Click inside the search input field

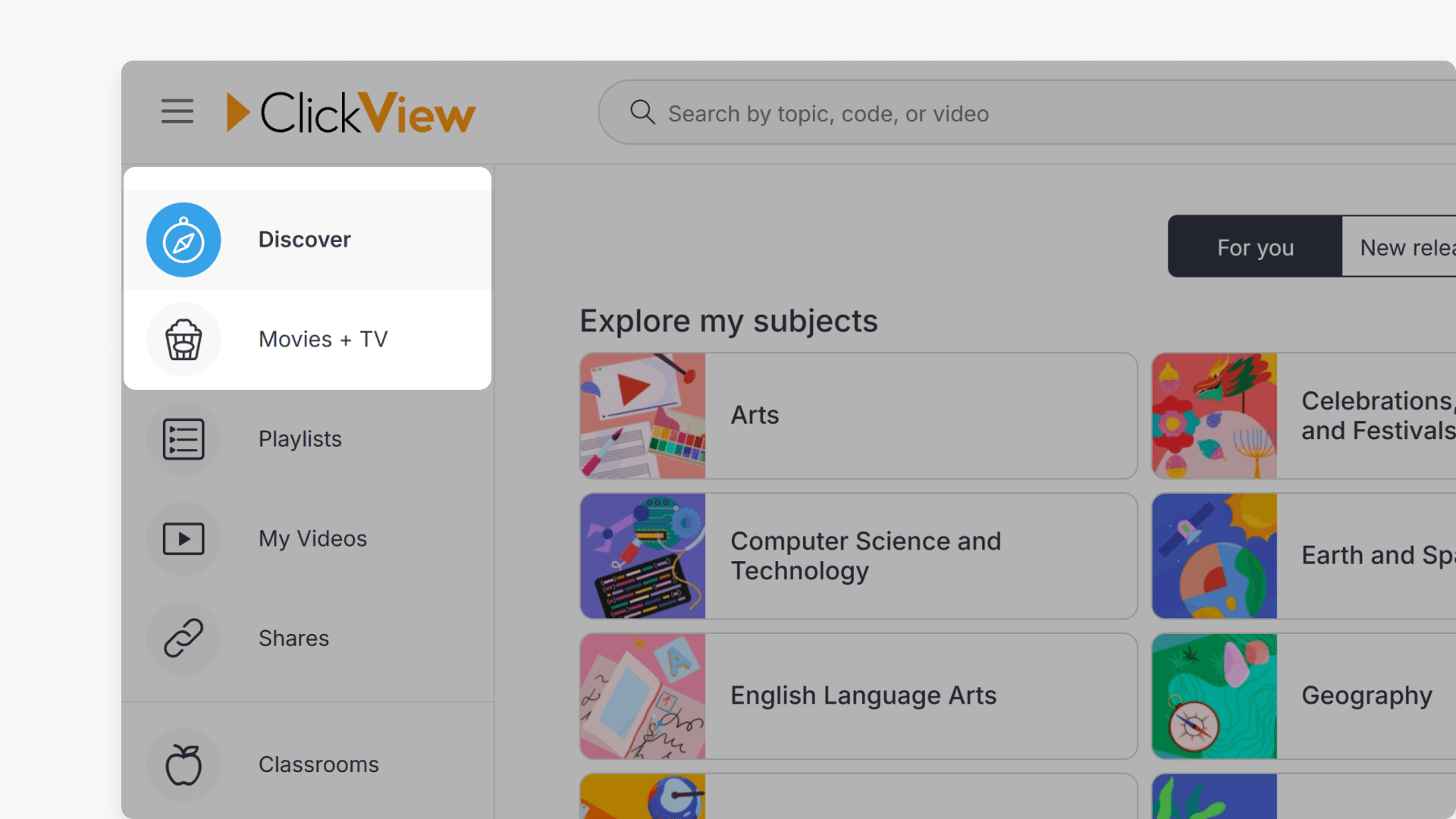point(910,112)
